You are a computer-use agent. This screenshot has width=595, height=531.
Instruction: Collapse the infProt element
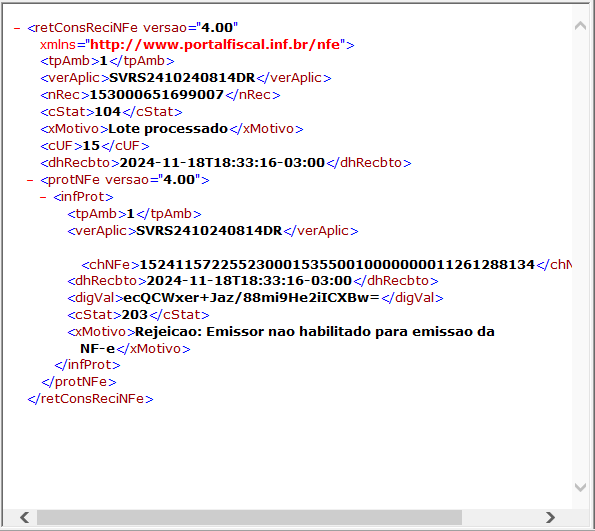[x=43, y=197]
